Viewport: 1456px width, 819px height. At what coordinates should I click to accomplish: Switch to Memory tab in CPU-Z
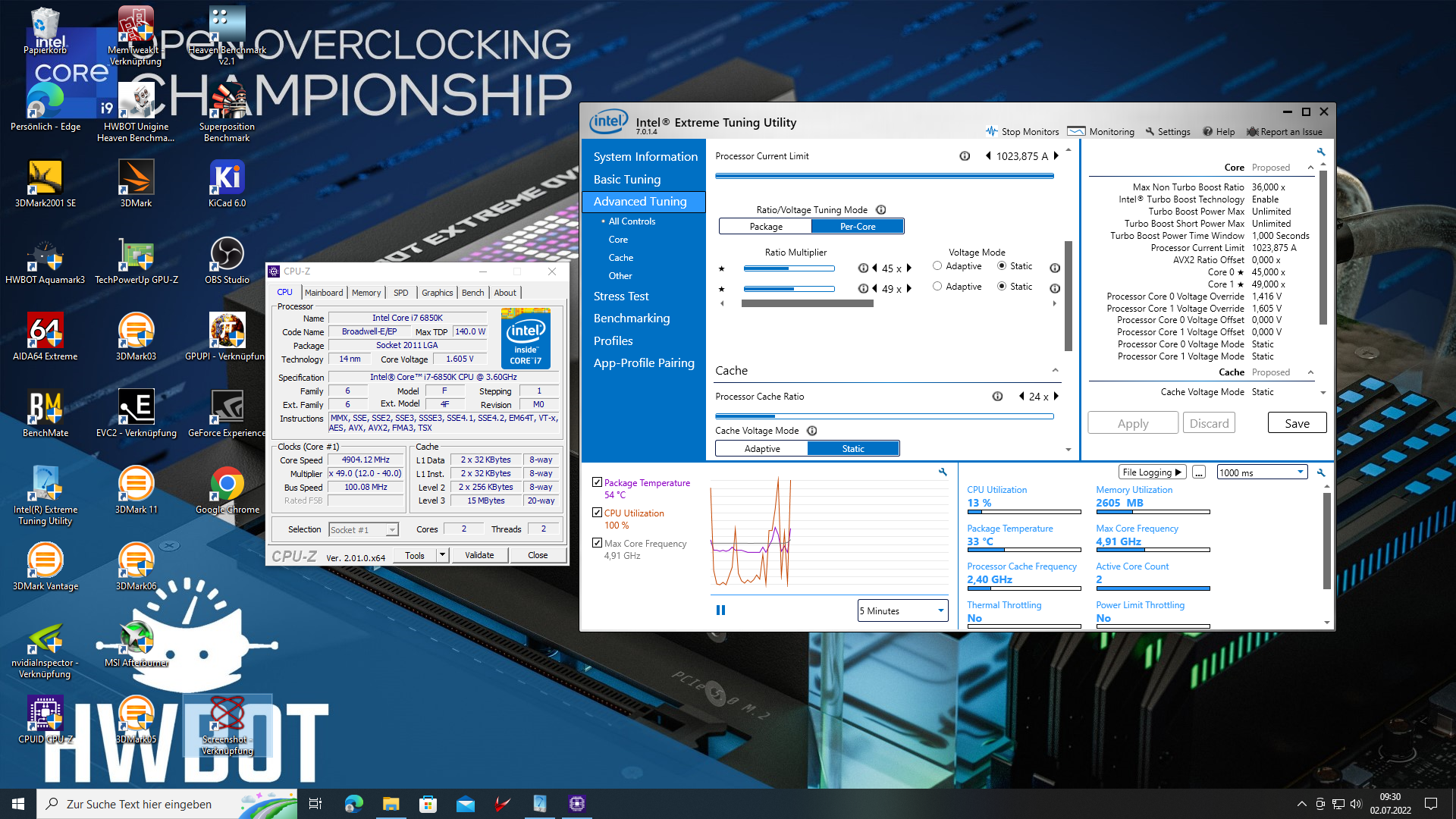[366, 293]
